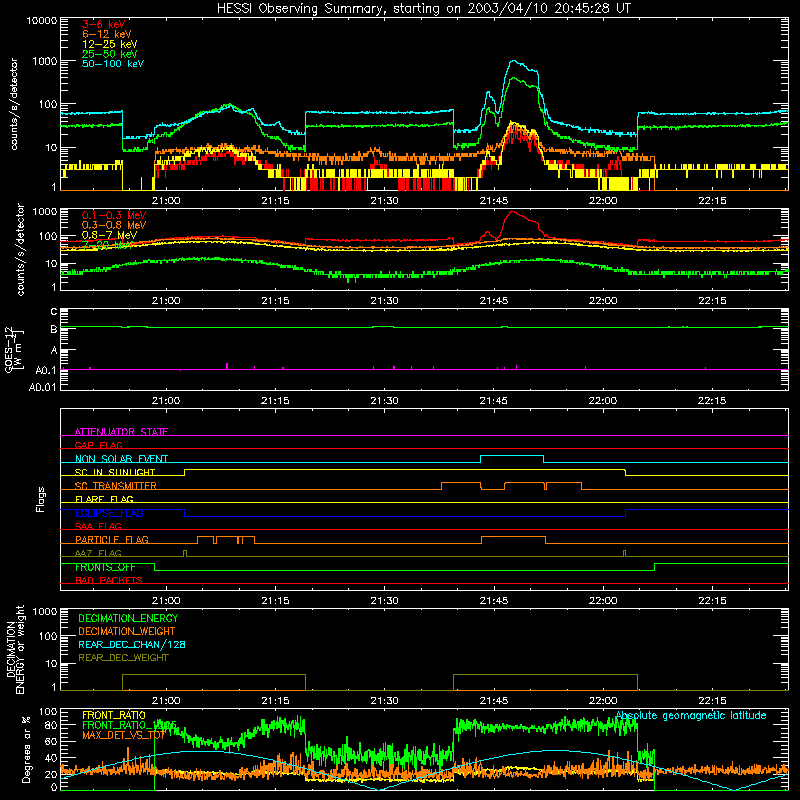Click the C level label on GOES plot
800x800 pixels.
click(54, 312)
